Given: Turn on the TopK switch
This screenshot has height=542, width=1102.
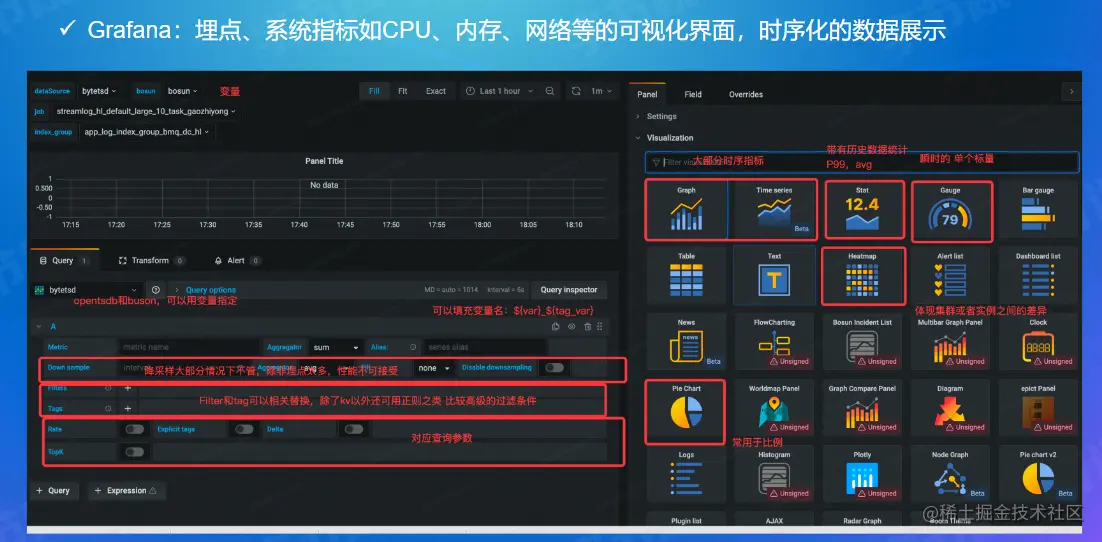Looking at the screenshot, I should [134, 452].
